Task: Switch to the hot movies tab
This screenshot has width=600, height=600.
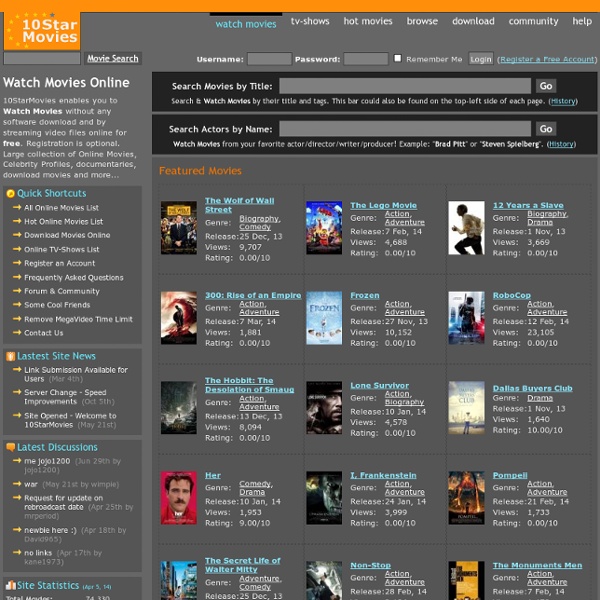Action: pyautogui.click(x=368, y=21)
